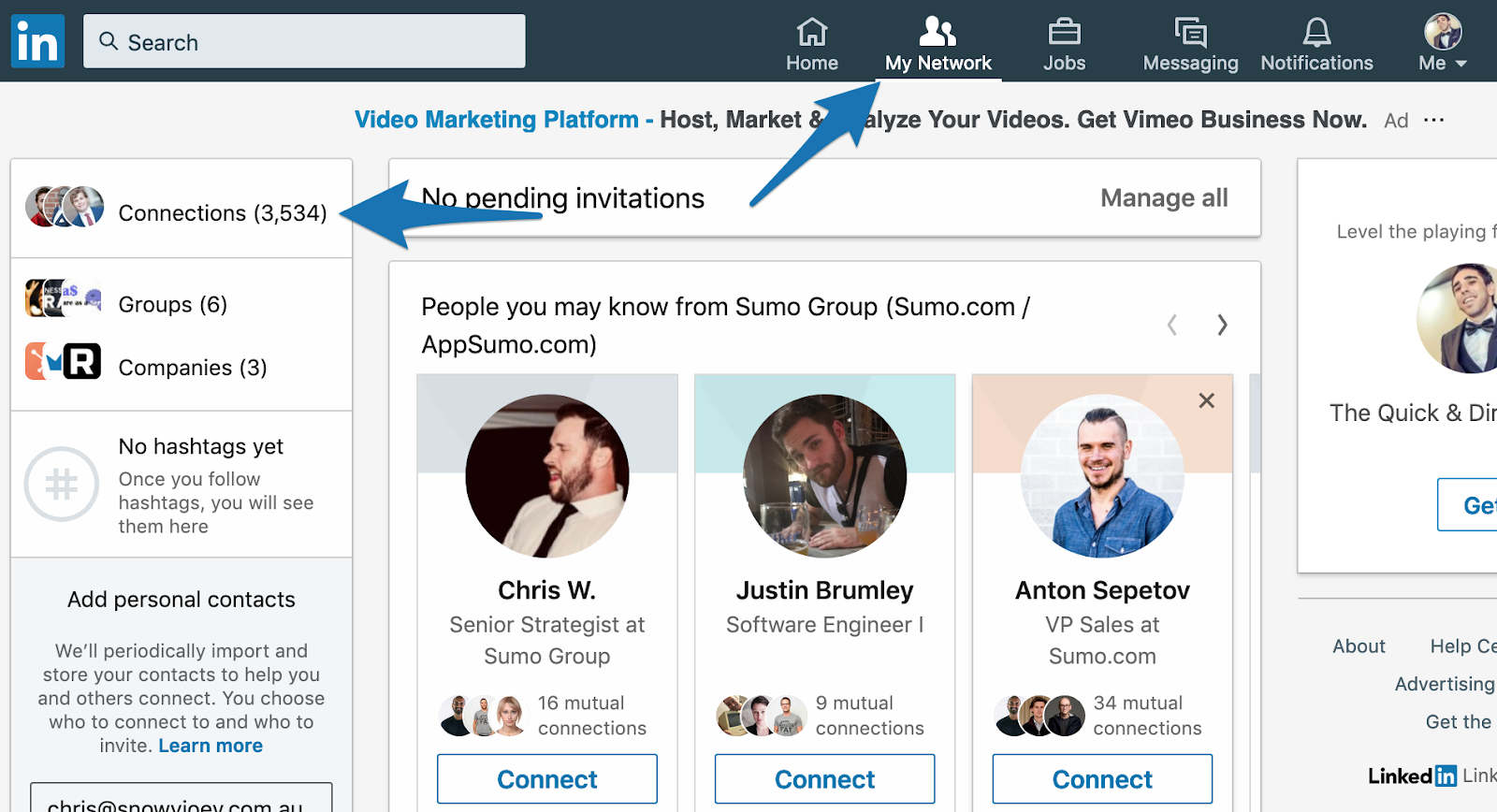Click connections avatar cluster icon
Image resolution: width=1497 pixels, height=812 pixels.
(65, 208)
